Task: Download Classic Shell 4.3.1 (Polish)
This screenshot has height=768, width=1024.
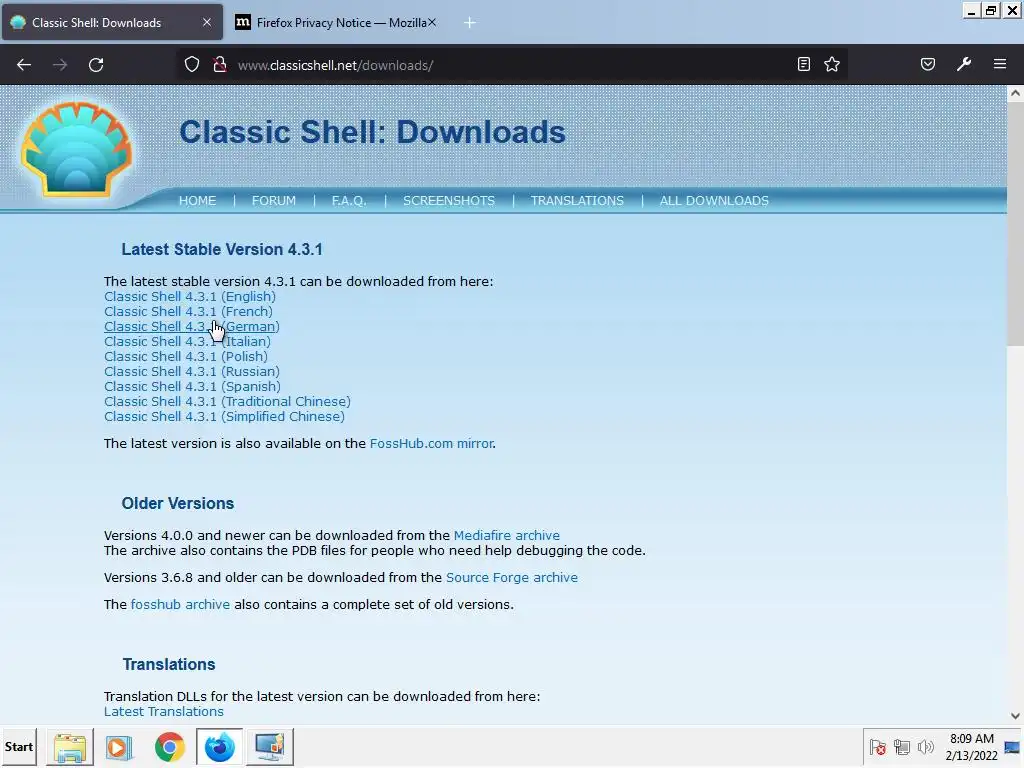Action: pos(186,357)
